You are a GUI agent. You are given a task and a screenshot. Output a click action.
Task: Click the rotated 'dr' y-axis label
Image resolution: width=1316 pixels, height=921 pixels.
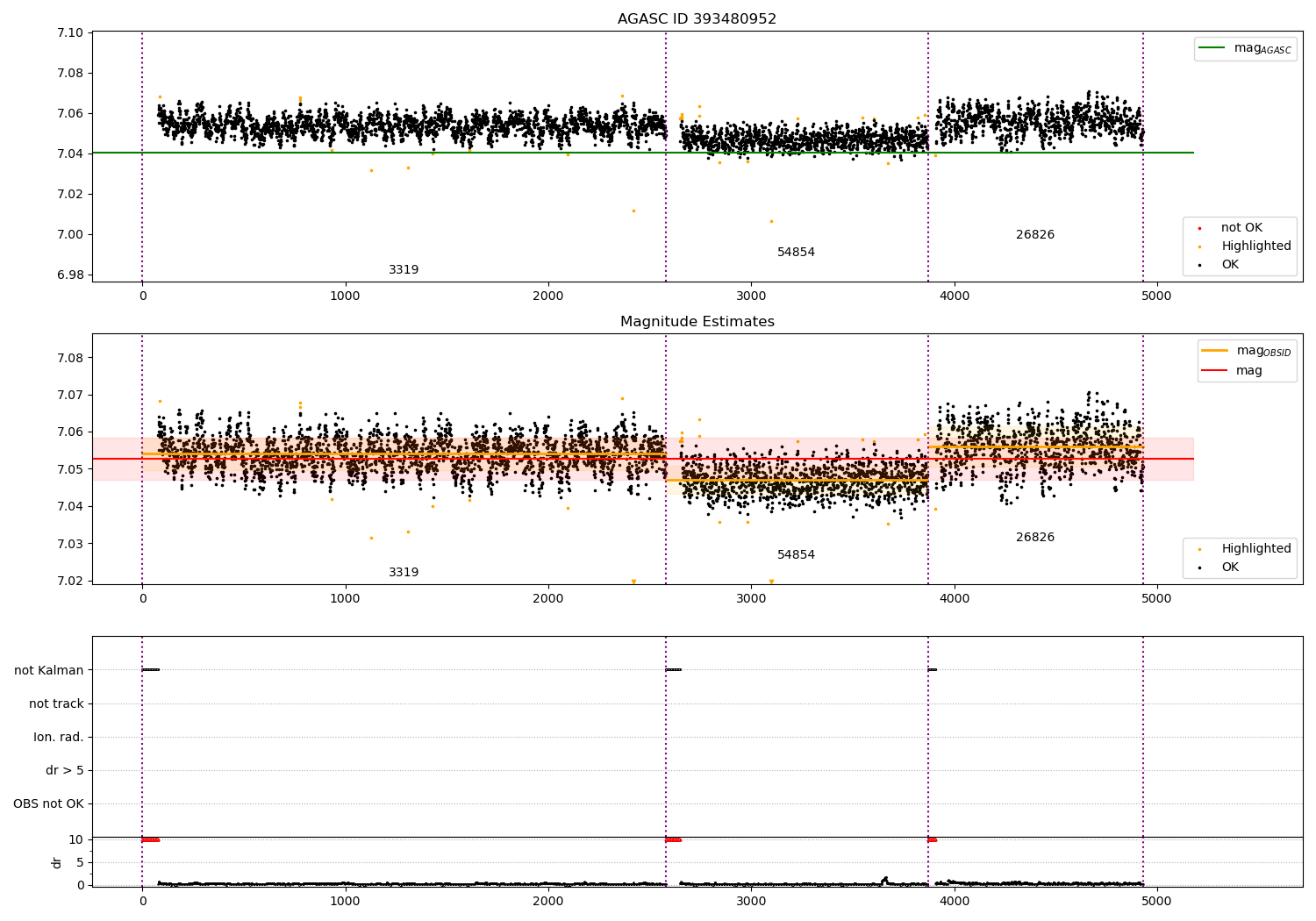(57, 862)
